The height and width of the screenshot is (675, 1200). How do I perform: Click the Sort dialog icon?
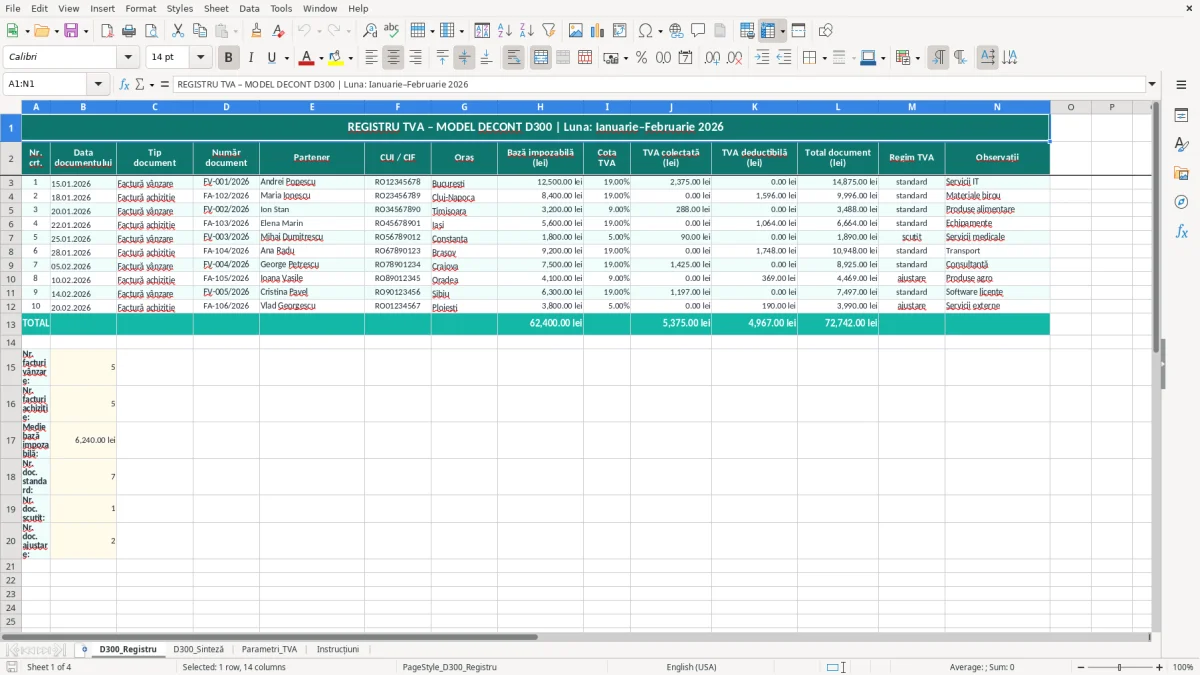[x=482, y=31]
